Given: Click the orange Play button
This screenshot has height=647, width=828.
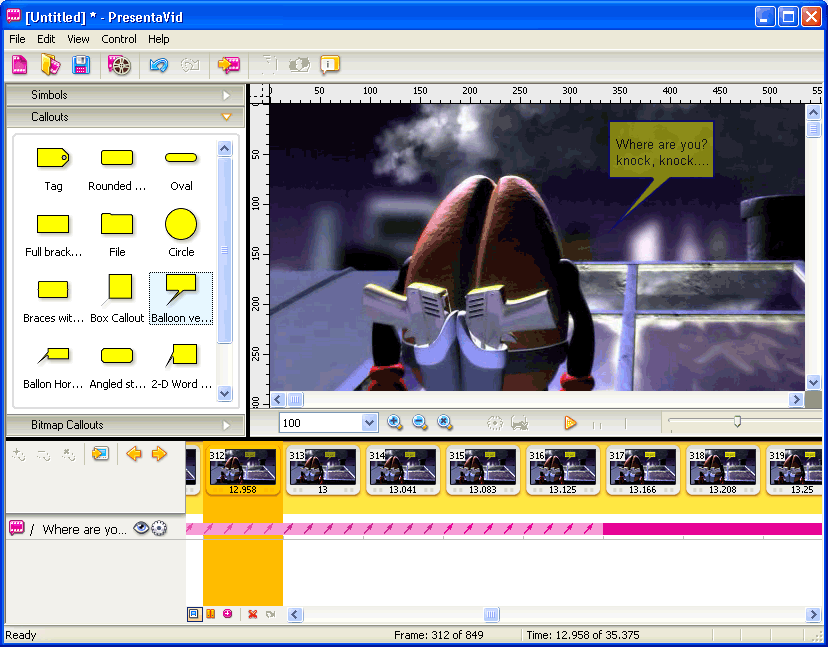Looking at the screenshot, I should click(570, 423).
